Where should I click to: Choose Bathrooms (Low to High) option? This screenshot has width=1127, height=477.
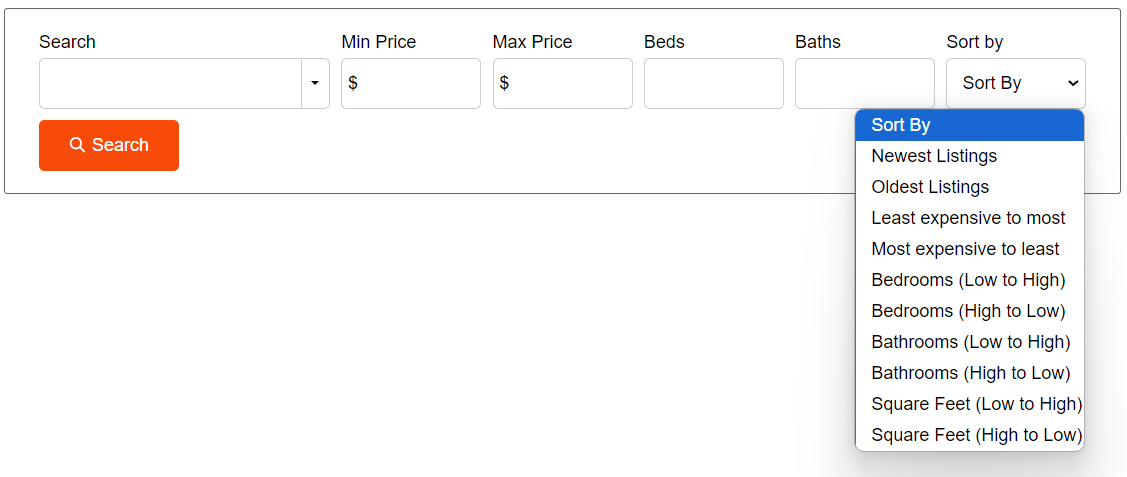tap(969, 342)
